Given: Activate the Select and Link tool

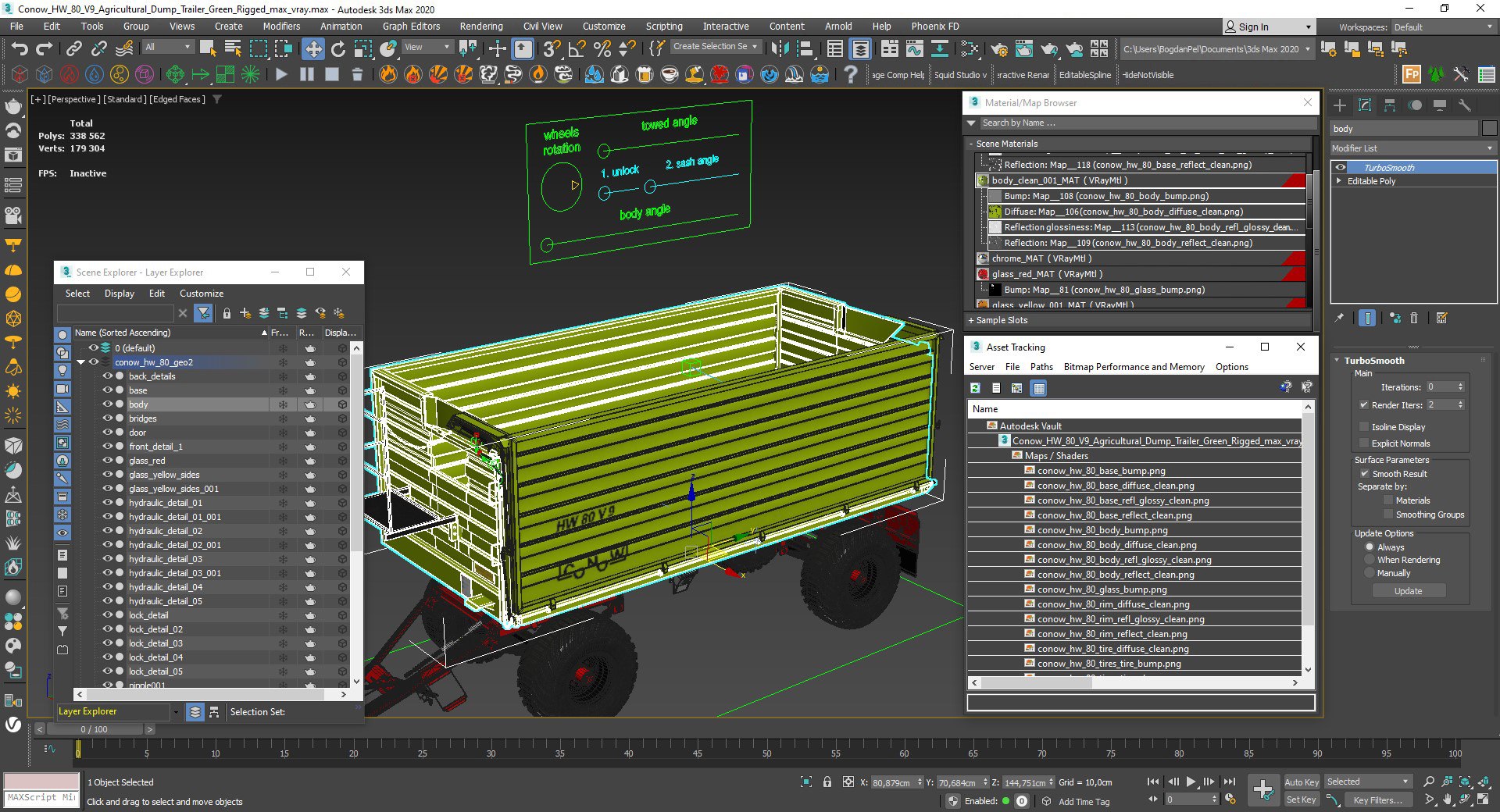Looking at the screenshot, I should tap(73, 49).
